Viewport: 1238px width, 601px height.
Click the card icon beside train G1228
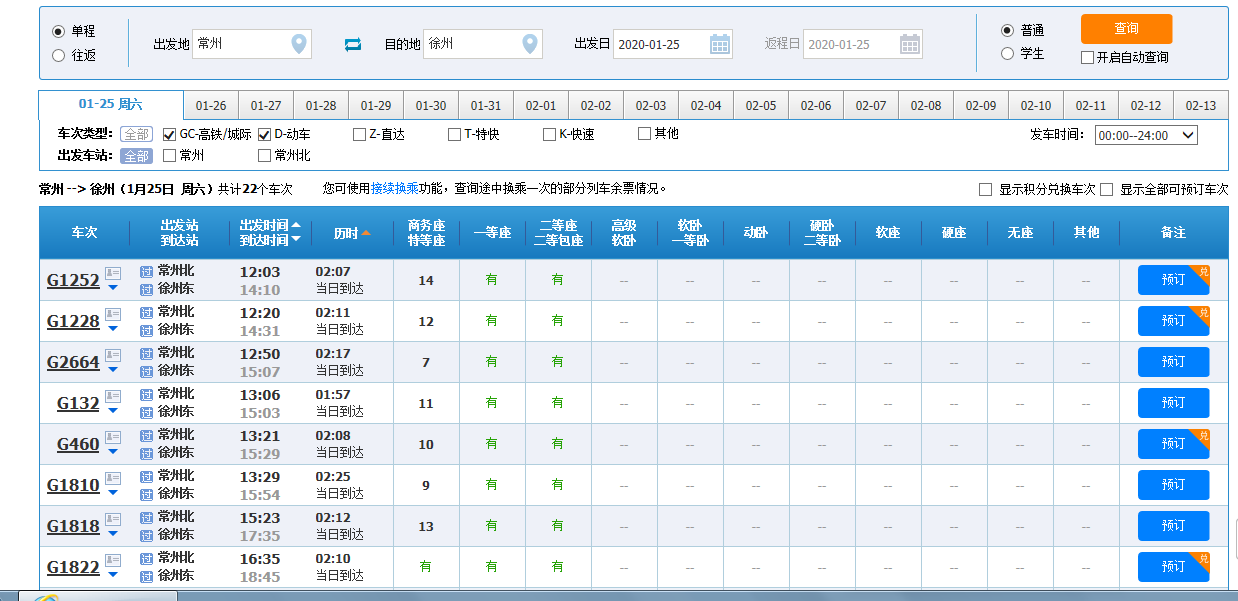(x=113, y=314)
